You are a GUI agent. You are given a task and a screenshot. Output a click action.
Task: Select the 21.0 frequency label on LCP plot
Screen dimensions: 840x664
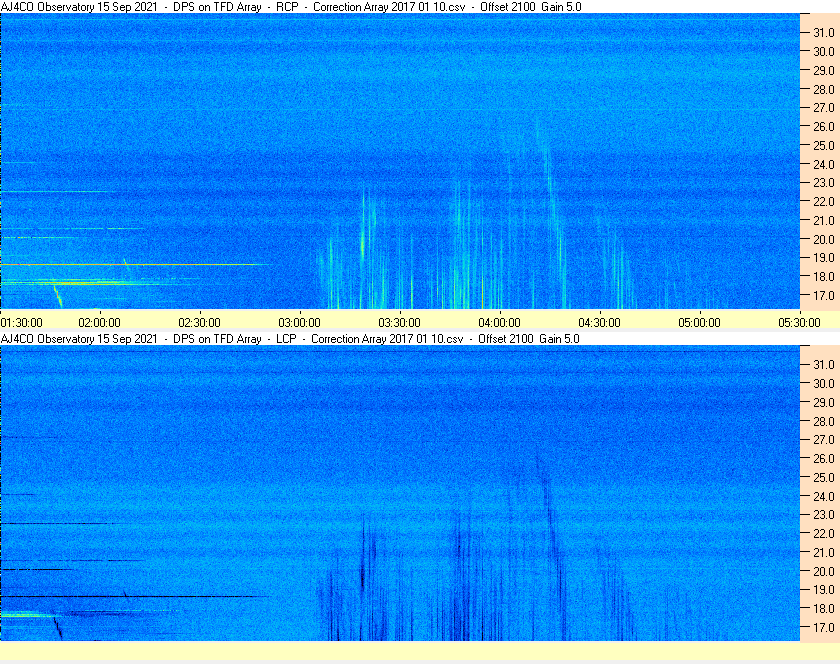[824, 553]
